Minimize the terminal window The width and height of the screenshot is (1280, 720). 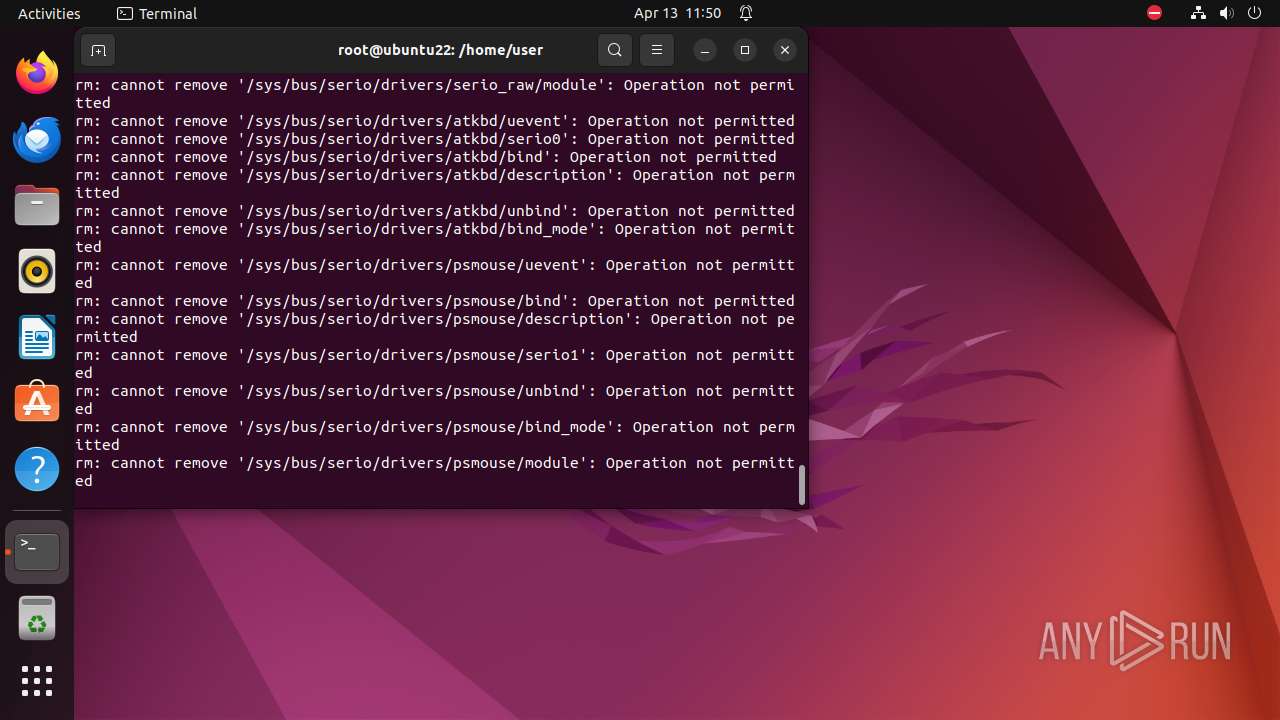(705, 50)
